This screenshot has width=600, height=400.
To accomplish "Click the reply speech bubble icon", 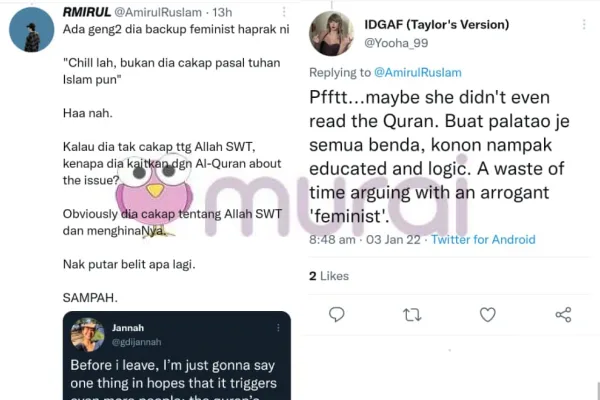I will pyautogui.click(x=336, y=315).
